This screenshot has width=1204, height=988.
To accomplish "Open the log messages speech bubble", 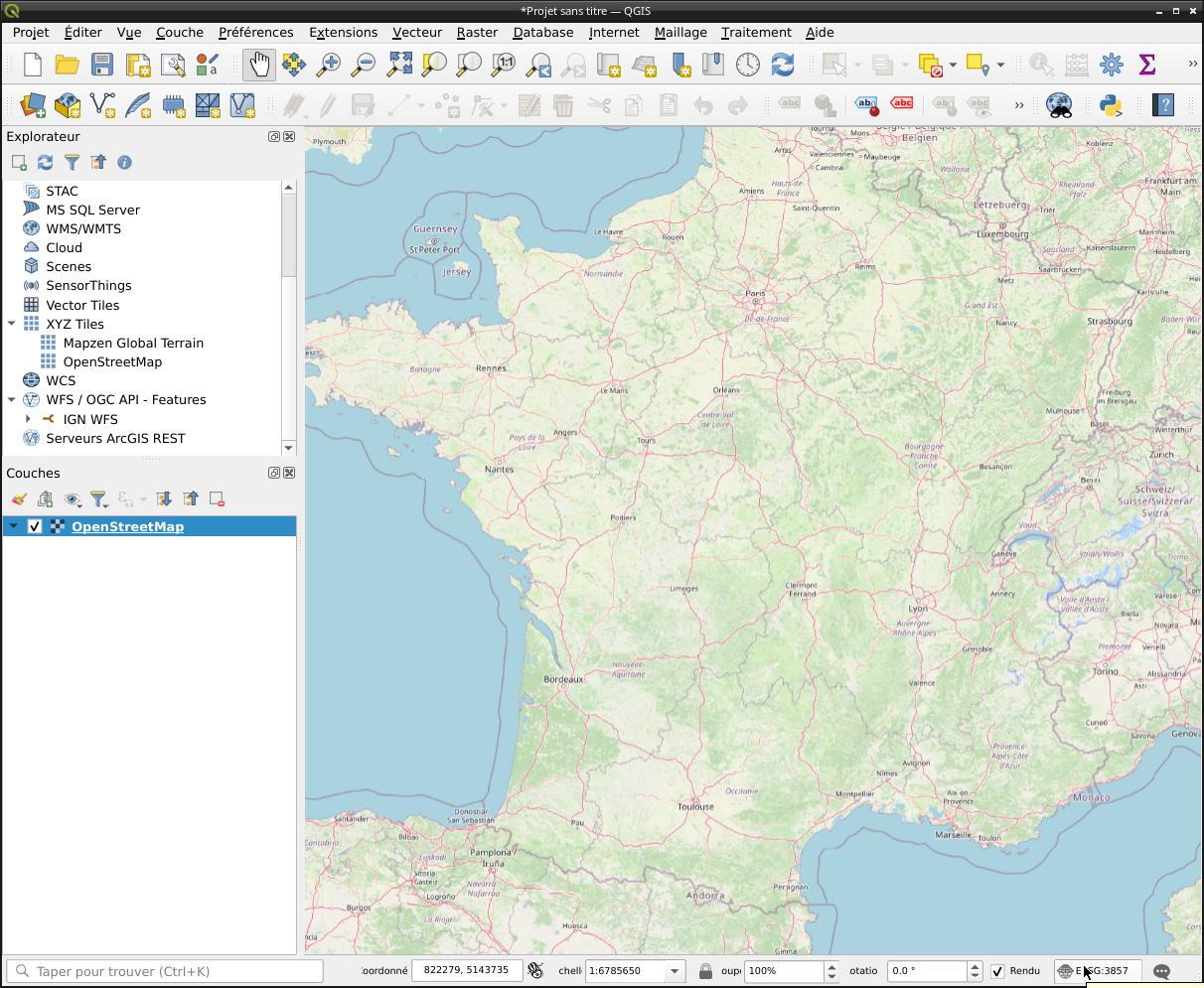I will 1161,971.
